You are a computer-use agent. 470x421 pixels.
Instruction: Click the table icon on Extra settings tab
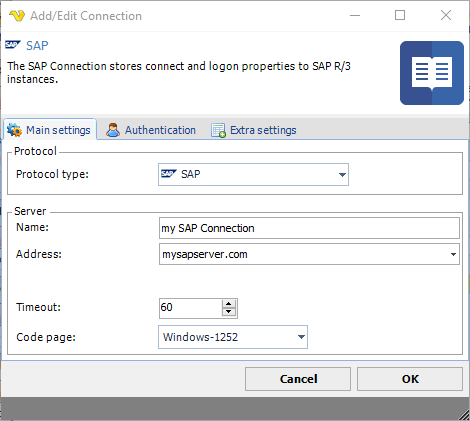pyautogui.click(x=218, y=130)
